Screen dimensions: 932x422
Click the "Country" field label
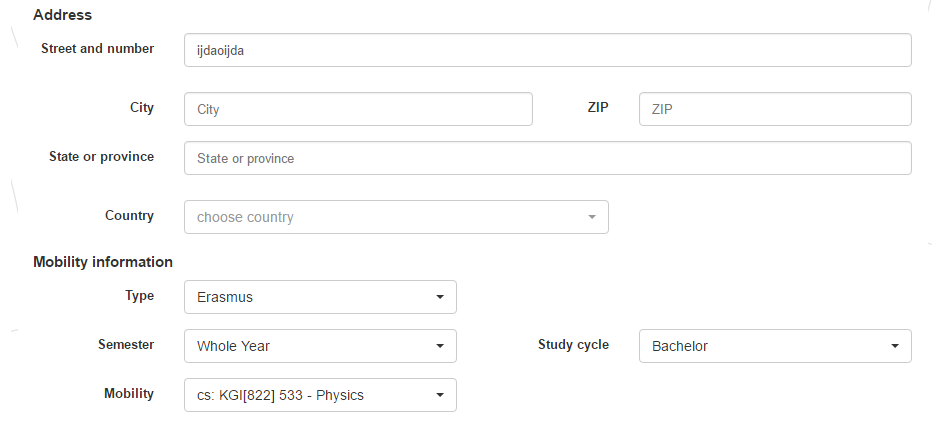(x=129, y=215)
